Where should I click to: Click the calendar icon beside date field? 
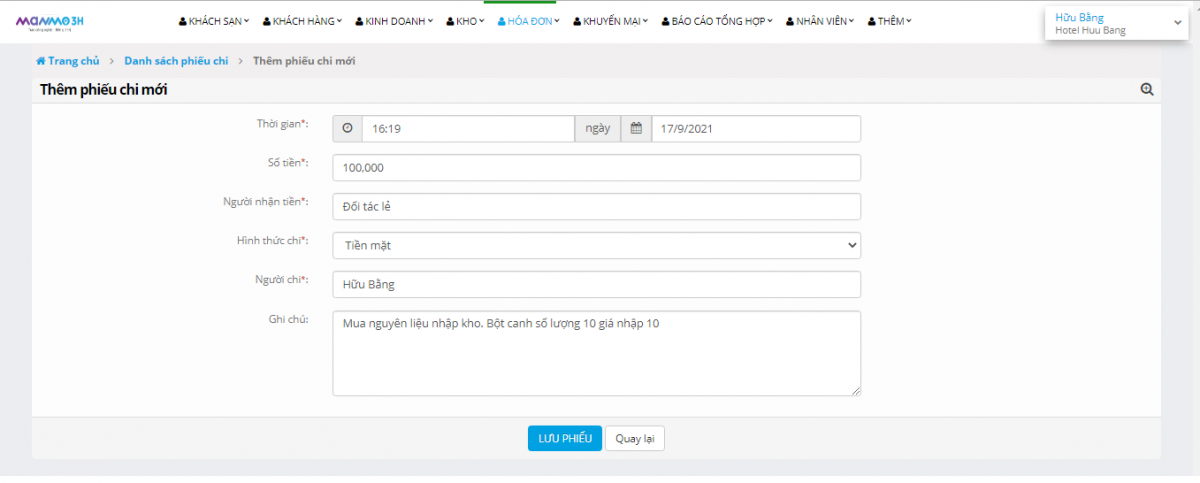635,129
